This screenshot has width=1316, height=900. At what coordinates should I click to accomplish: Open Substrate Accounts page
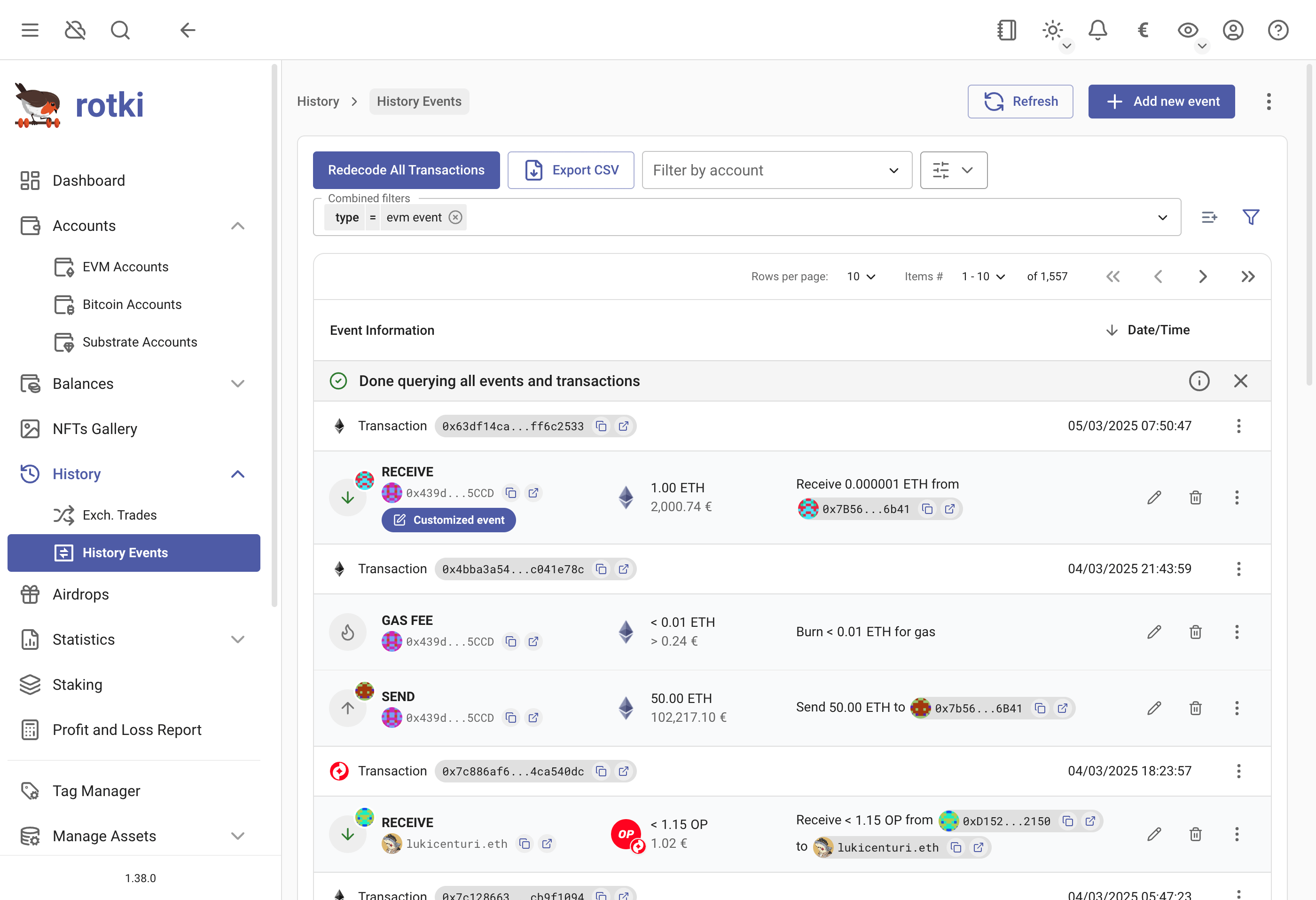[x=133, y=342]
